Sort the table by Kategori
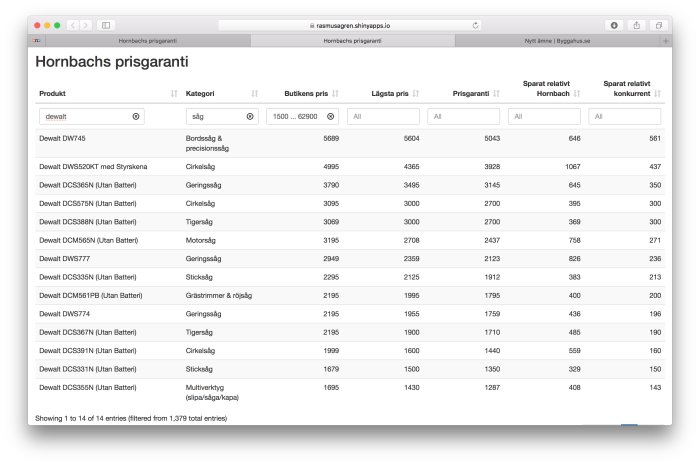 (x=254, y=93)
